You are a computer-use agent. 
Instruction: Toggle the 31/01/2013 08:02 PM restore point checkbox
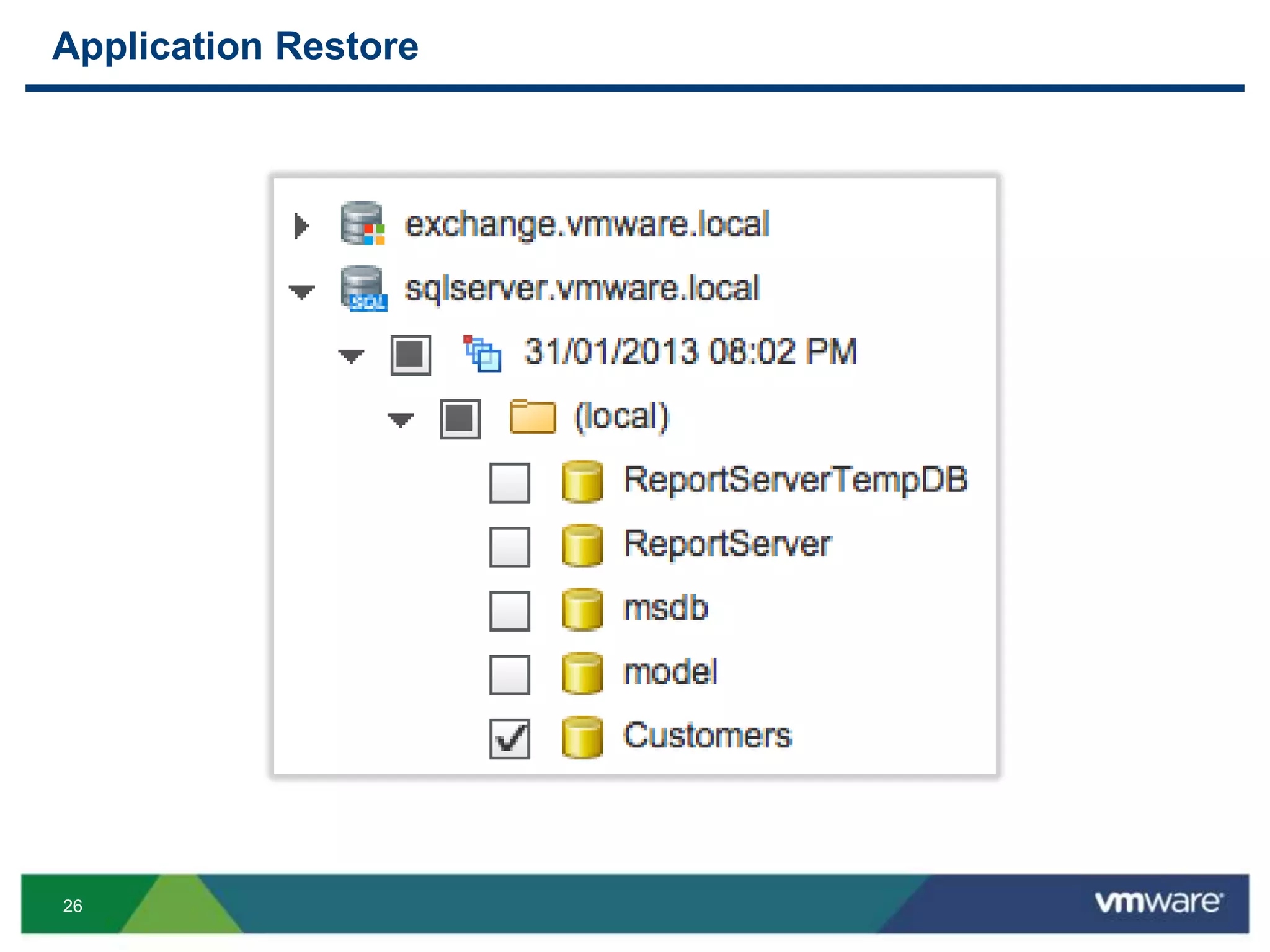click(411, 355)
